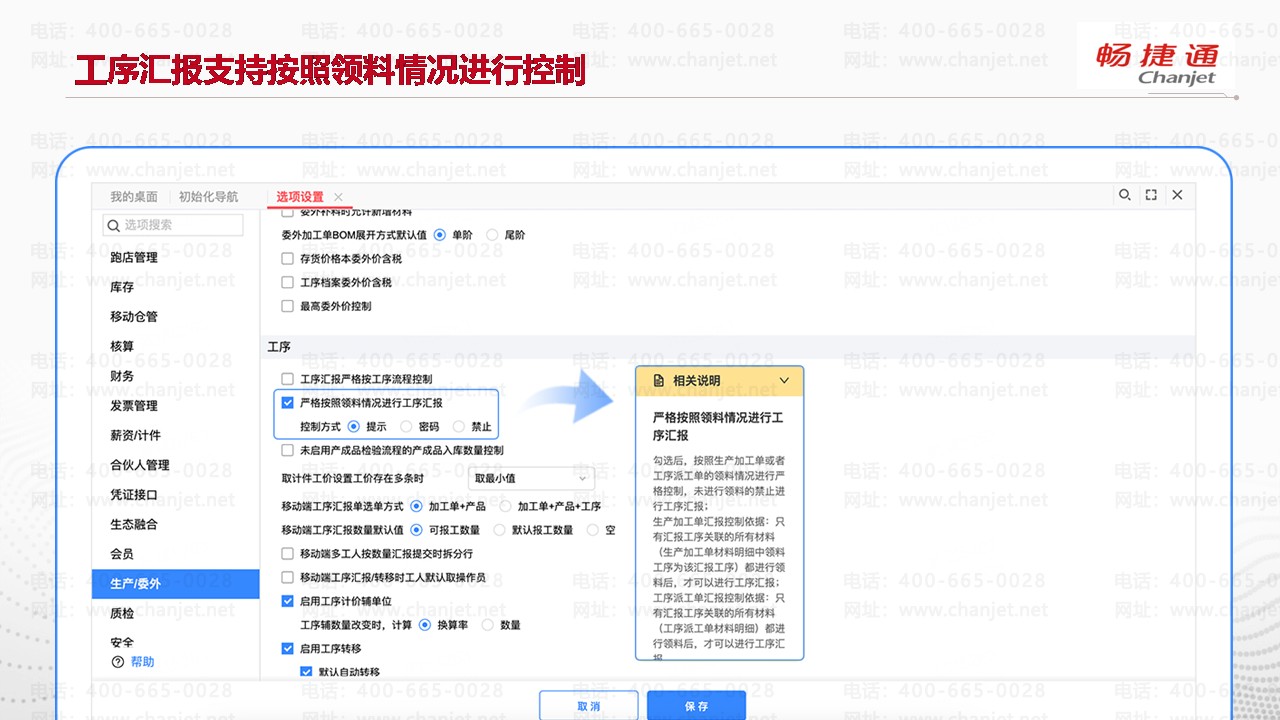The image size is (1280, 720).
Task: Check 移动端工序汇报/转移时工人默认取操作员
Action: (288, 578)
